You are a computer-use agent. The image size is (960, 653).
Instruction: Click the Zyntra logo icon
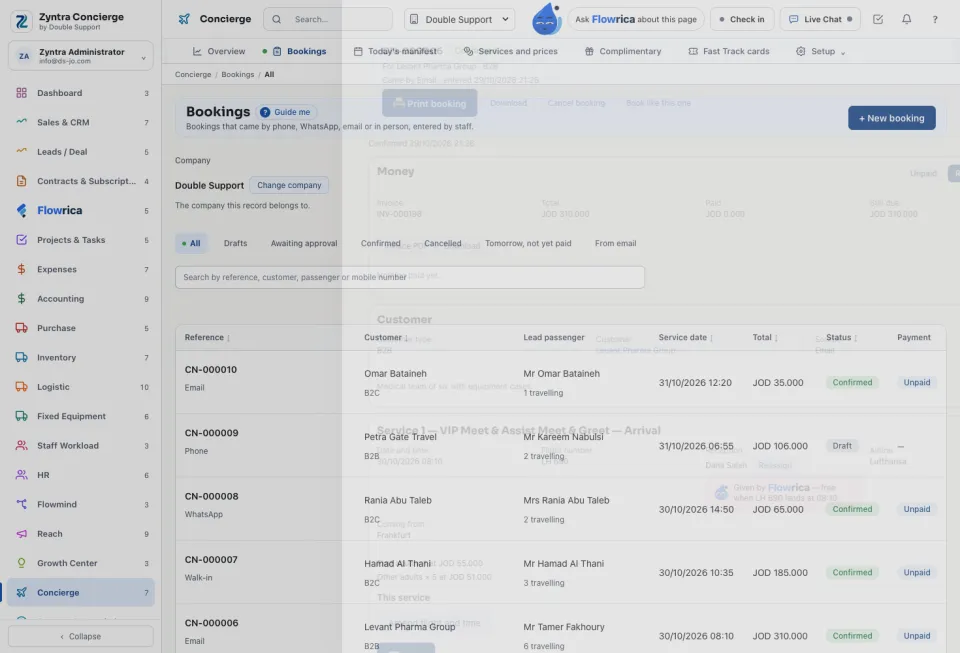coord(21,21)
